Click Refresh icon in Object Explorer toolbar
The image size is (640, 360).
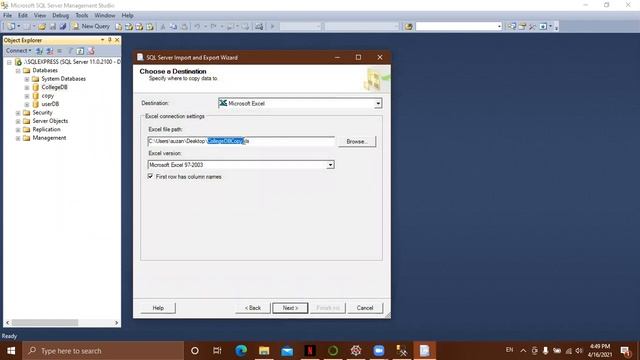(x=80, y=51)
